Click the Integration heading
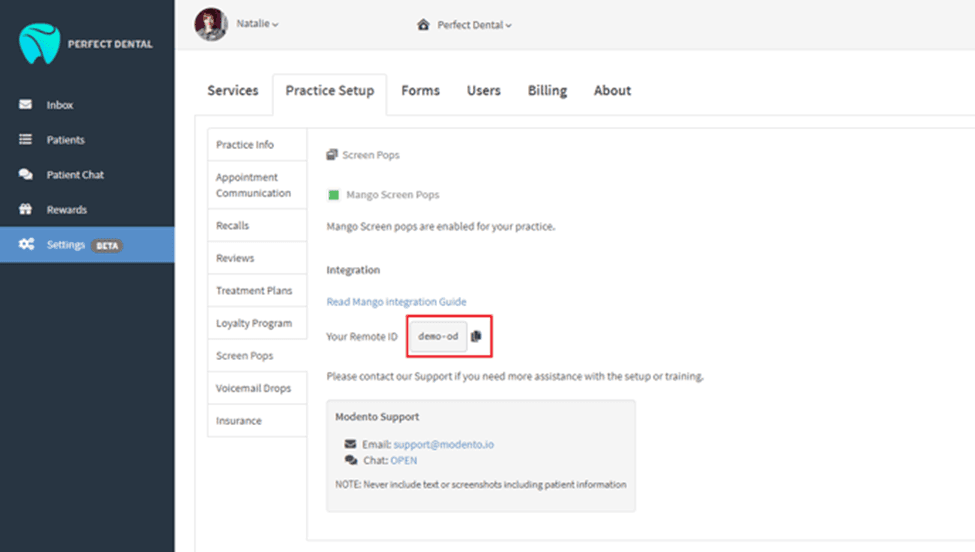 353,270
